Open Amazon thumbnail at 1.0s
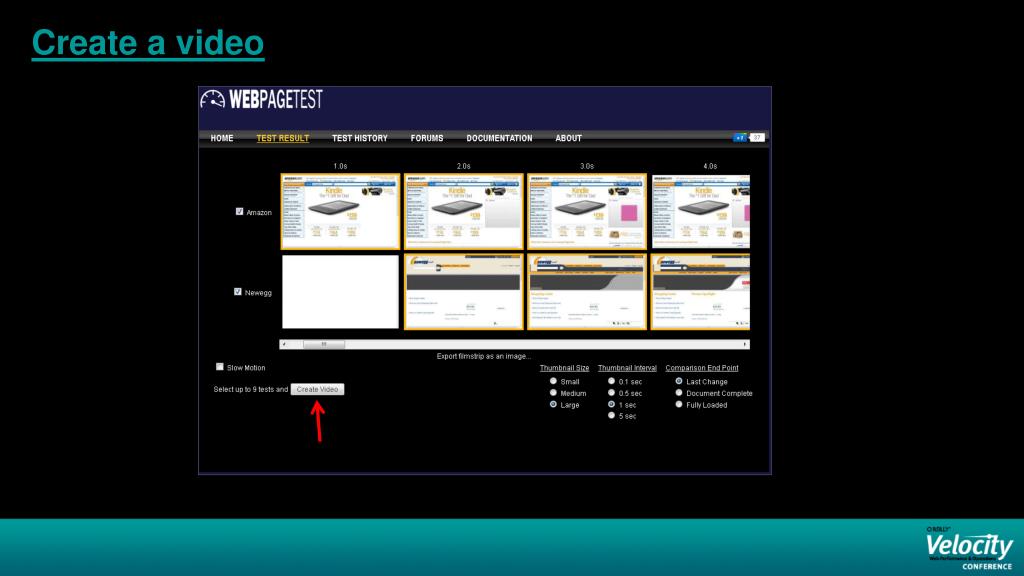This screenshot has width=1024, height=576. [340, 212]
